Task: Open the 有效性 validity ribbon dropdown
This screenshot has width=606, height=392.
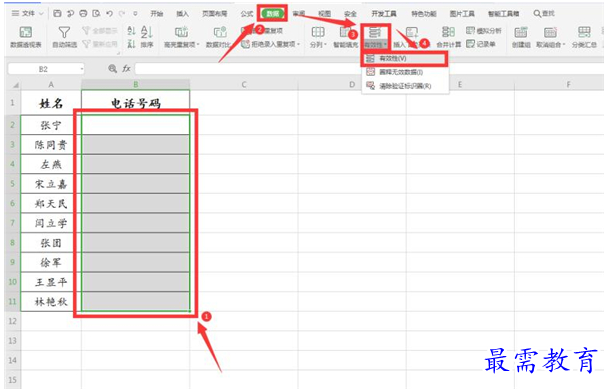Action: pyautogui.click(x=375, y=38)
